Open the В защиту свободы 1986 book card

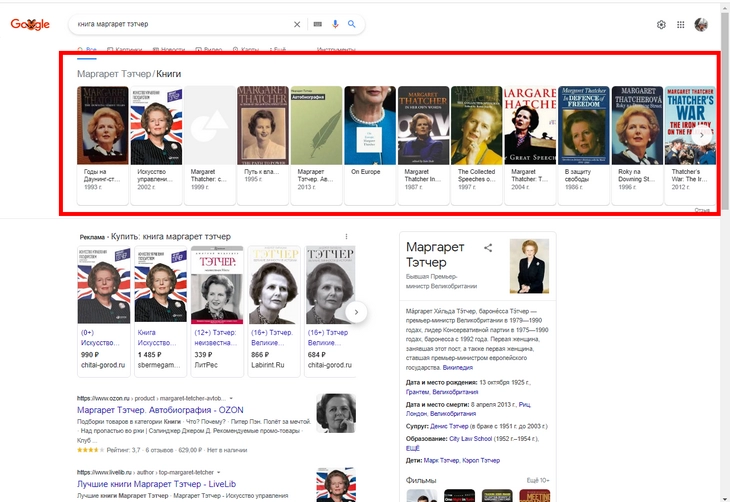click(583, 145)
